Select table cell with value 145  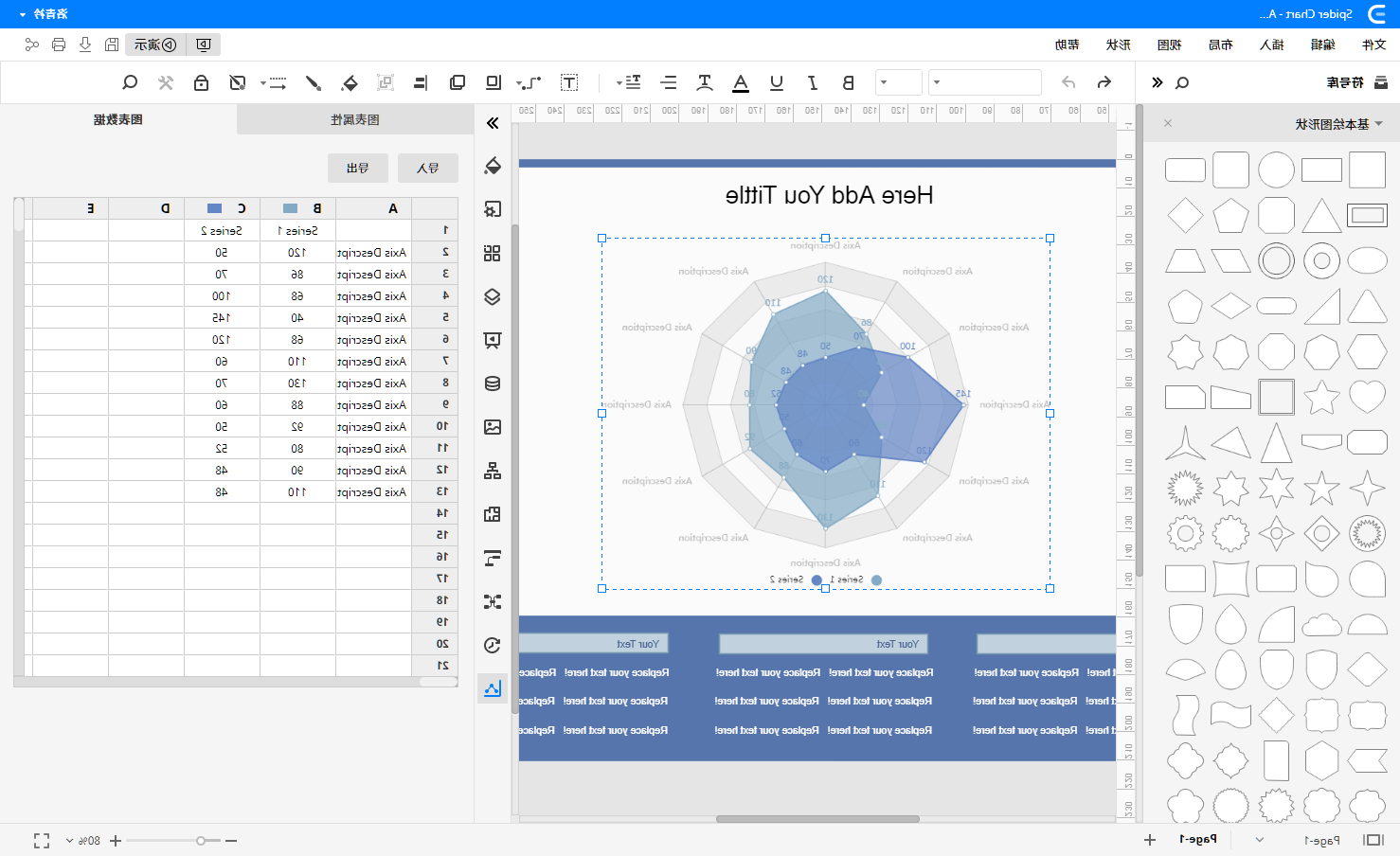(x=222, y=318)
